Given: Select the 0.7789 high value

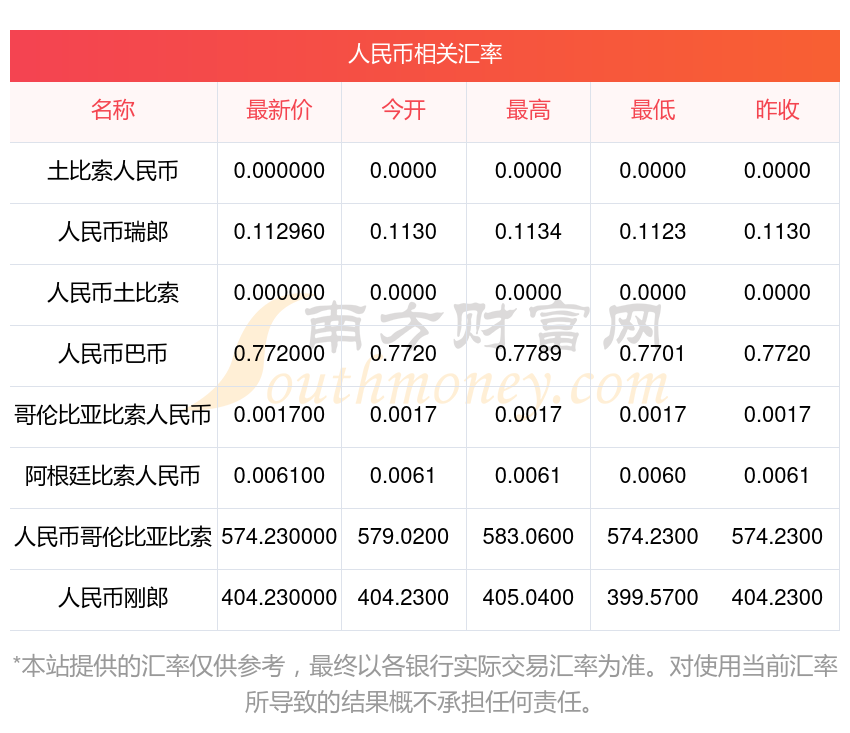Looking at the screenshot, I should pos(528,354).
